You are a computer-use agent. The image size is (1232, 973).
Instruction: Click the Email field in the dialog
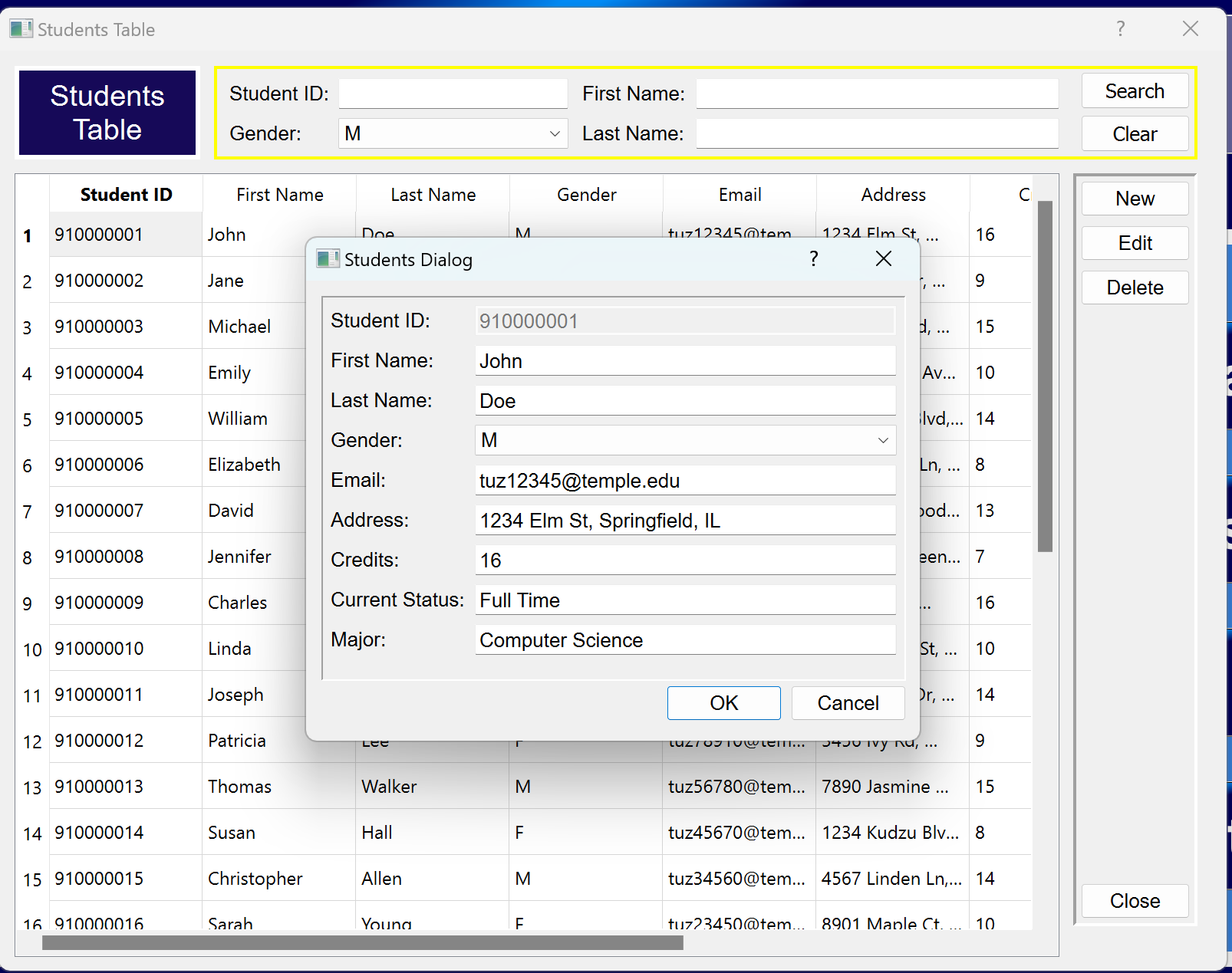click(x=686, y=480)
